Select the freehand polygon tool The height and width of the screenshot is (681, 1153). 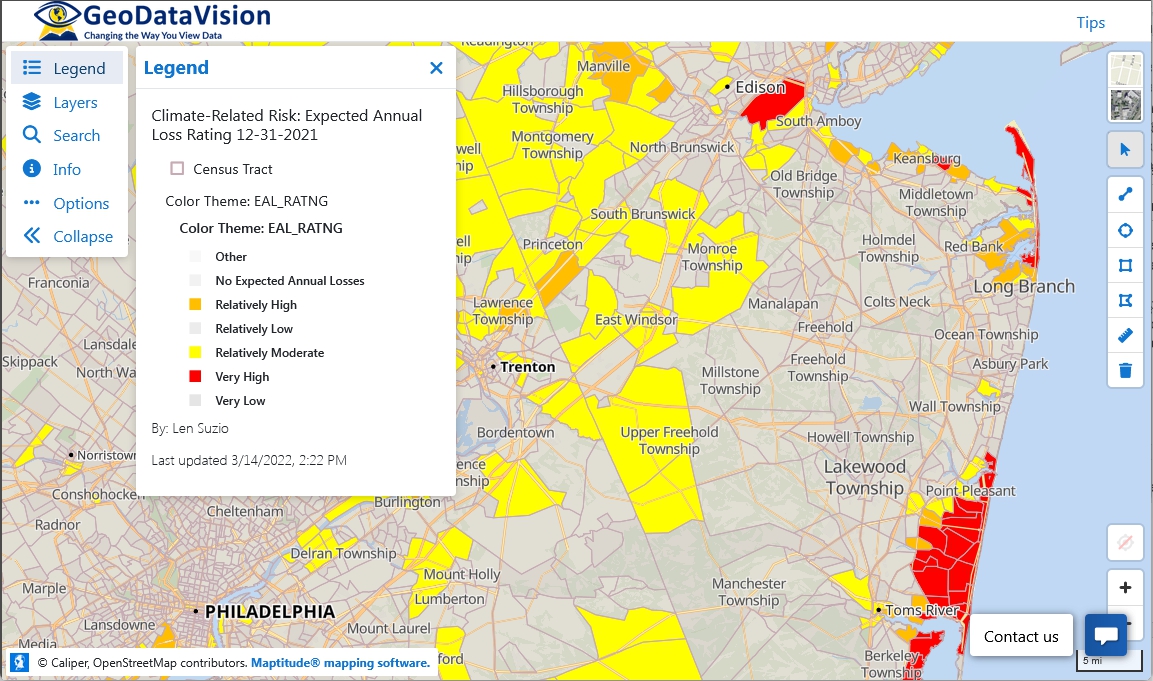coord(1125,299)
